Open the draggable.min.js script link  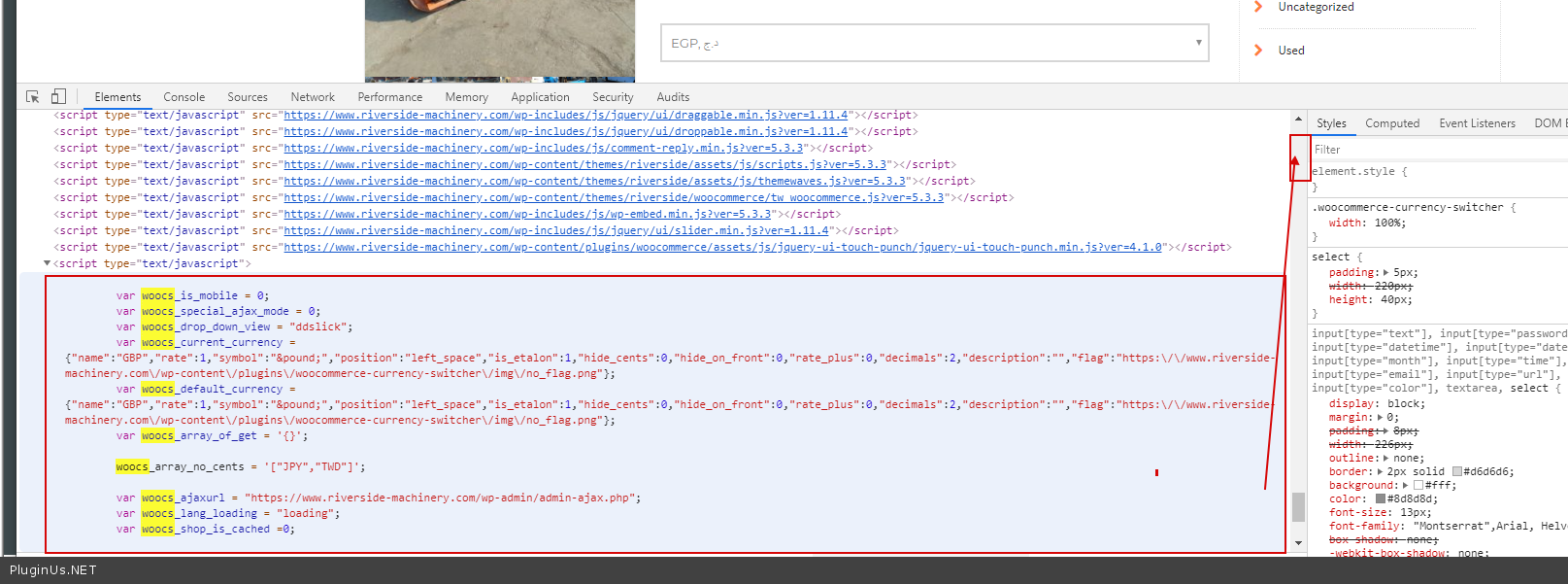point(565,115)
